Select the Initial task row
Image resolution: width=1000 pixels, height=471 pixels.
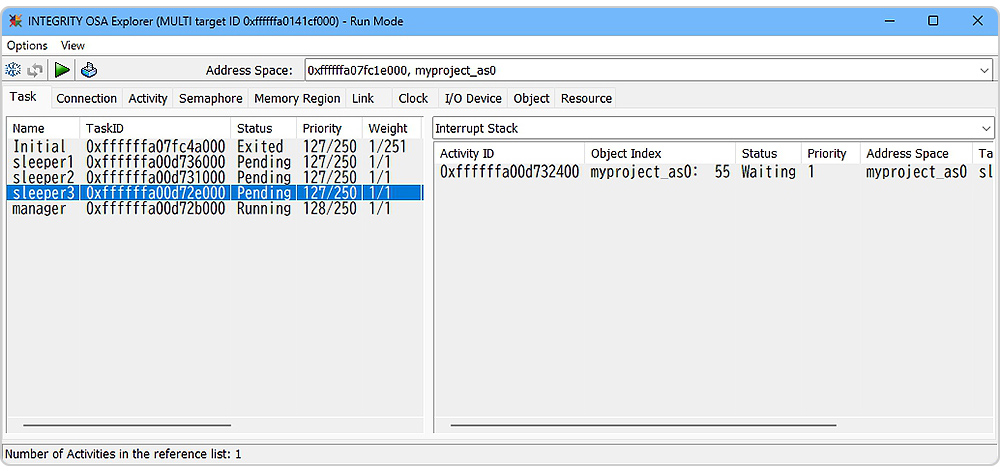[x=215, y=147]
